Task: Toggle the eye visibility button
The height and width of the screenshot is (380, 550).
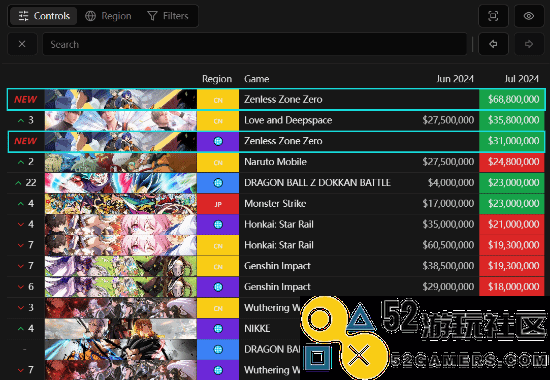Action: pos(529,16)
